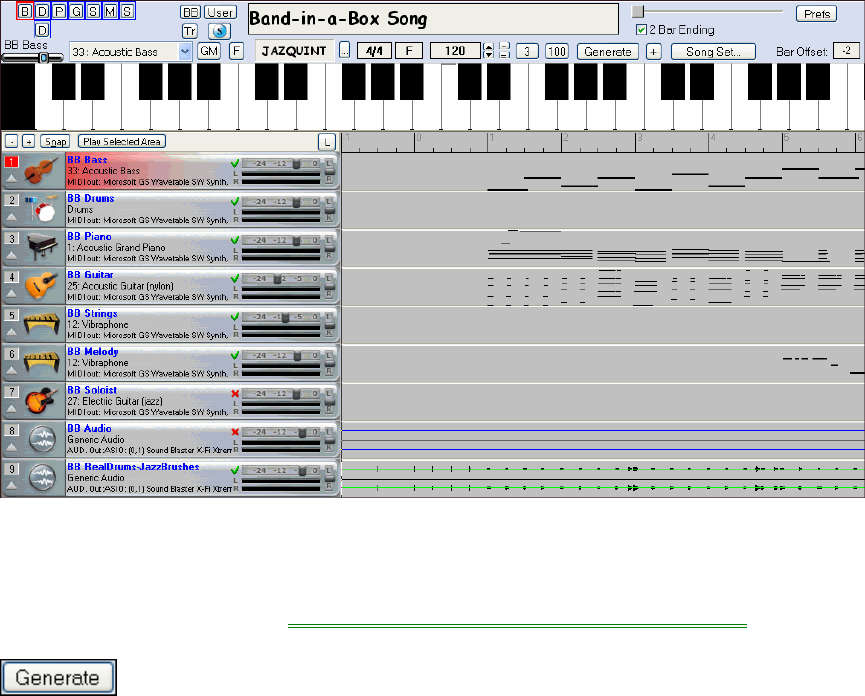This screenshot has width=865, height=696.
Task: Click the BB Melody vibraphone icon
Action: 42,362
